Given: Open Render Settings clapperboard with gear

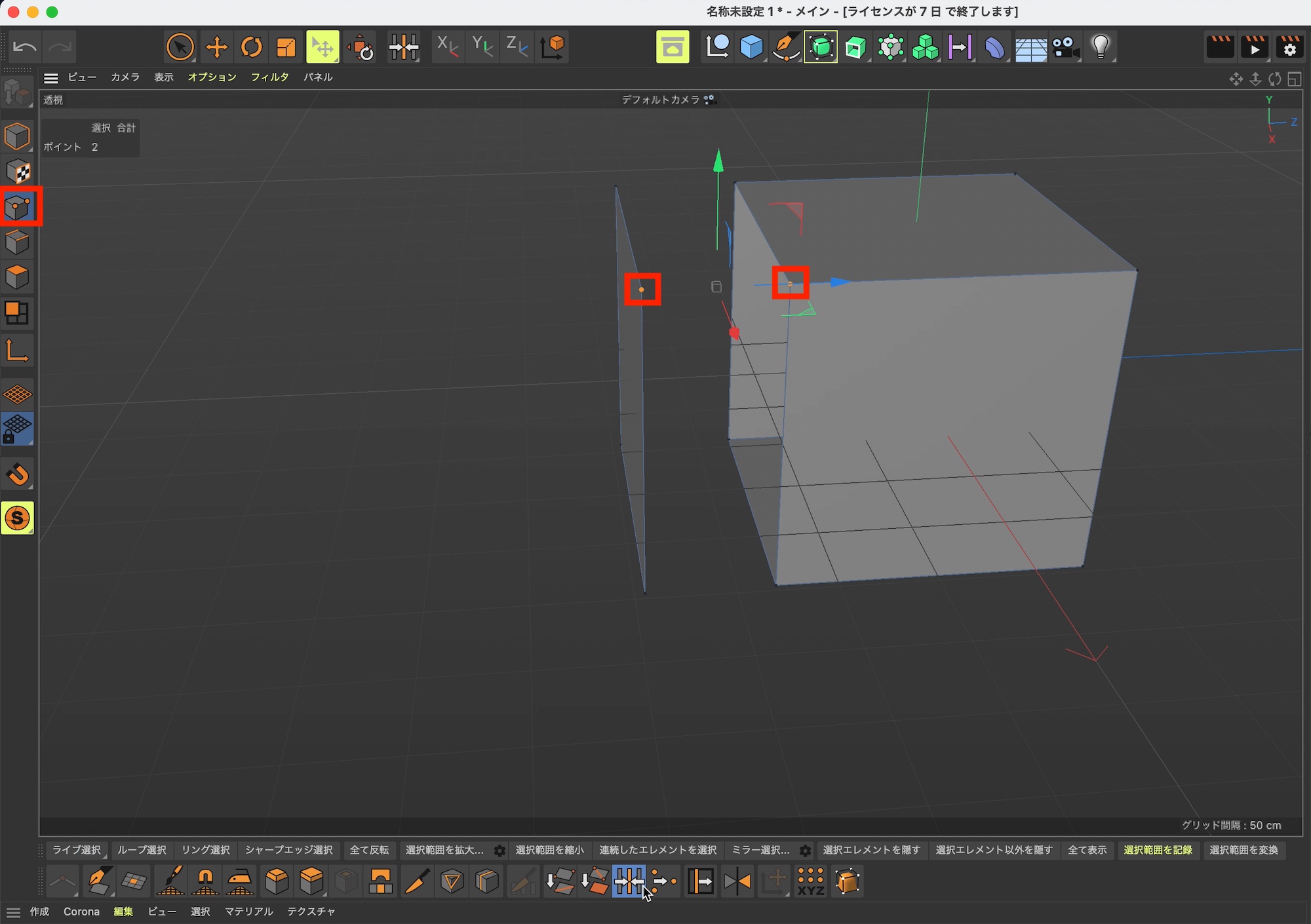Looking at the screenshot, I should (x=1289, y=47).
